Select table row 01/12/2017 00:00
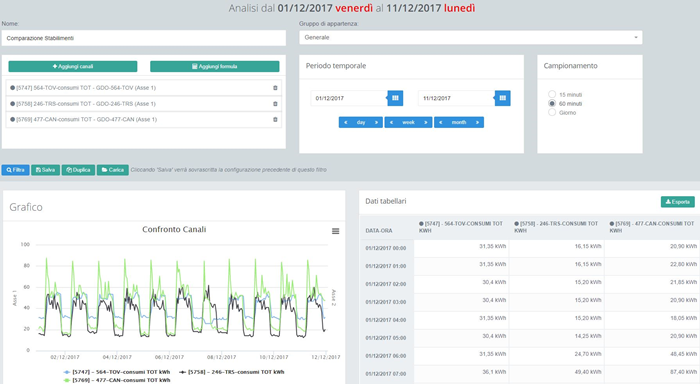This screenshot has width=700, height=384. [x=529, y=248]
